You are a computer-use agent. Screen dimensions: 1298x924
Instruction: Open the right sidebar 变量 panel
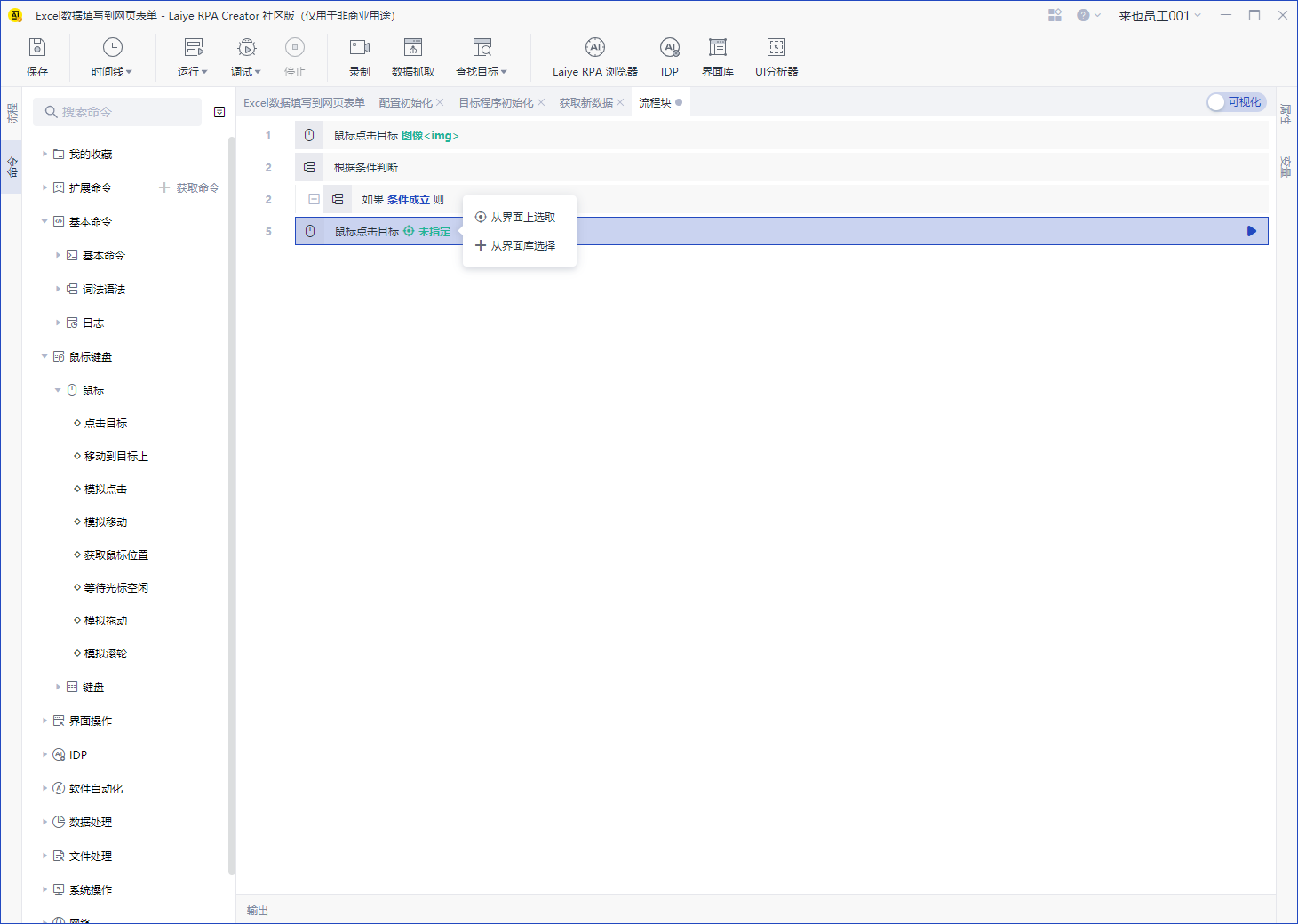1286,167
